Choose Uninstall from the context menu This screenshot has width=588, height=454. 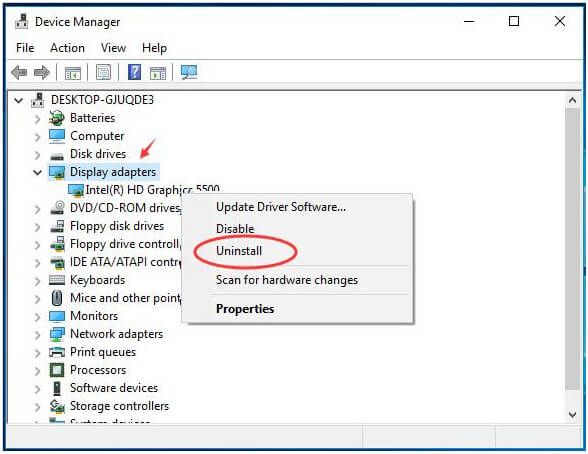(x=239, y=251)
